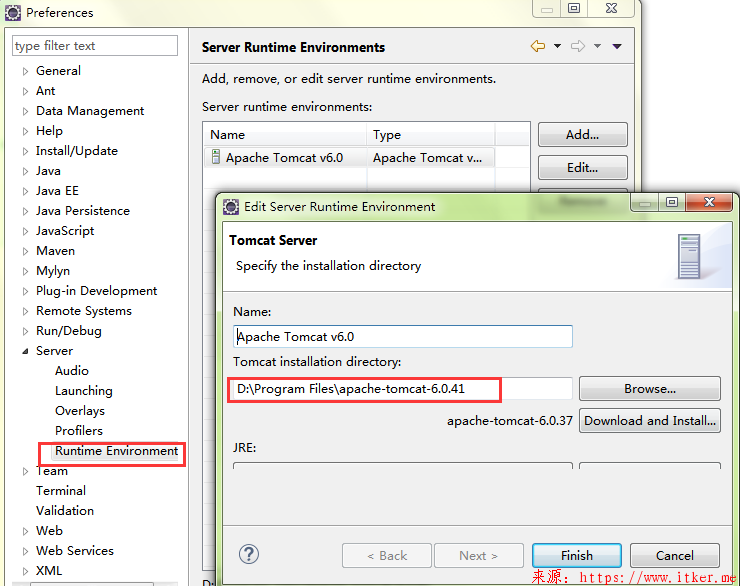Click Download and Install... button
The width and height of the screenshot is (740, 586).
tap(649, 420)
